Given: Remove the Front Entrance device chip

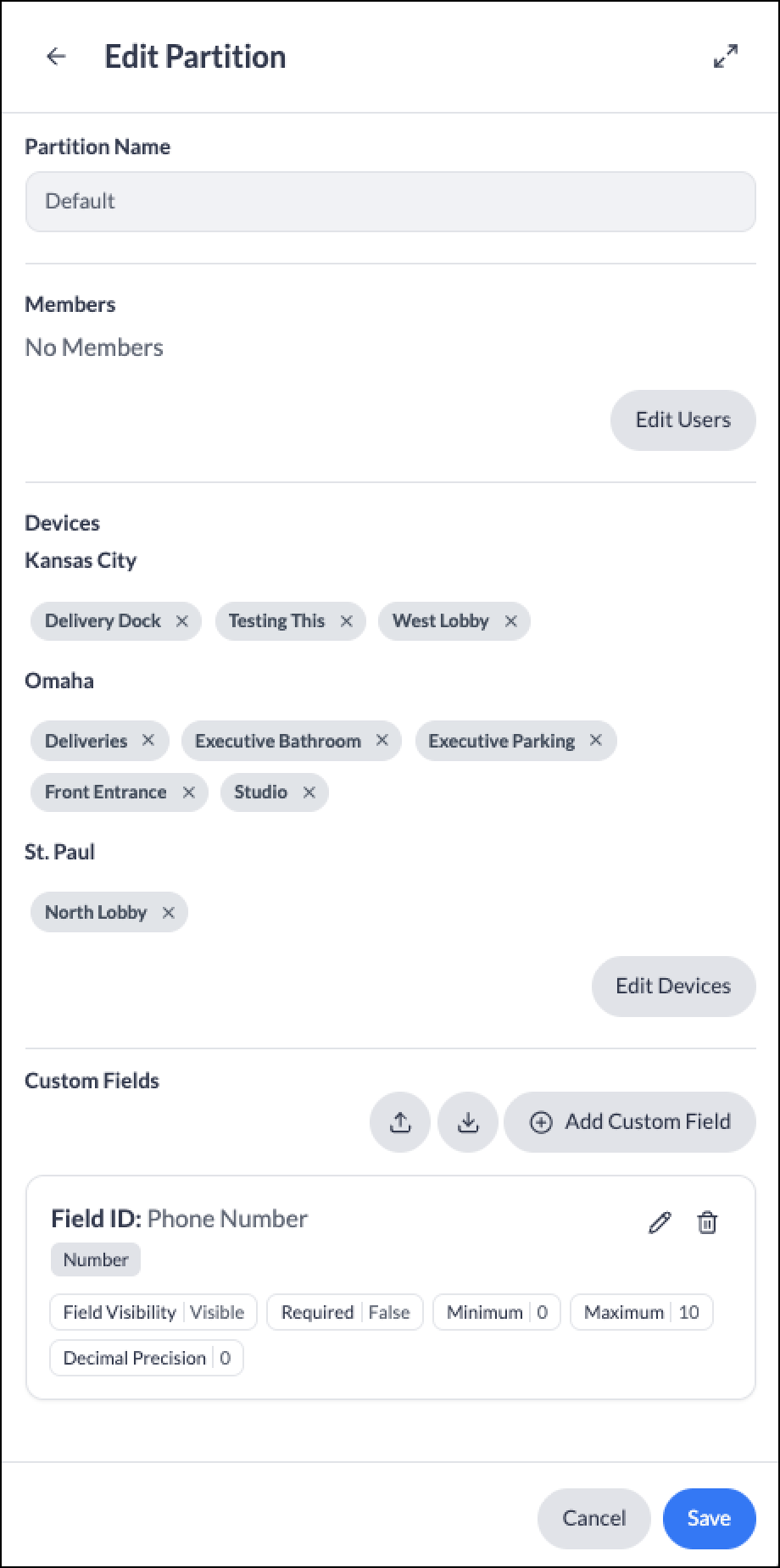Looking at the screenshot, I should click(189, 792).
